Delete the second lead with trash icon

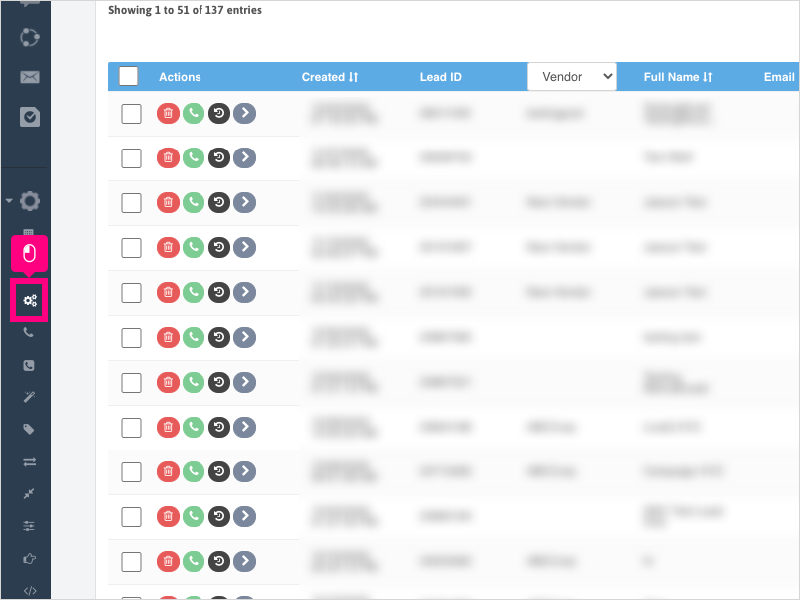coord(168,158)
